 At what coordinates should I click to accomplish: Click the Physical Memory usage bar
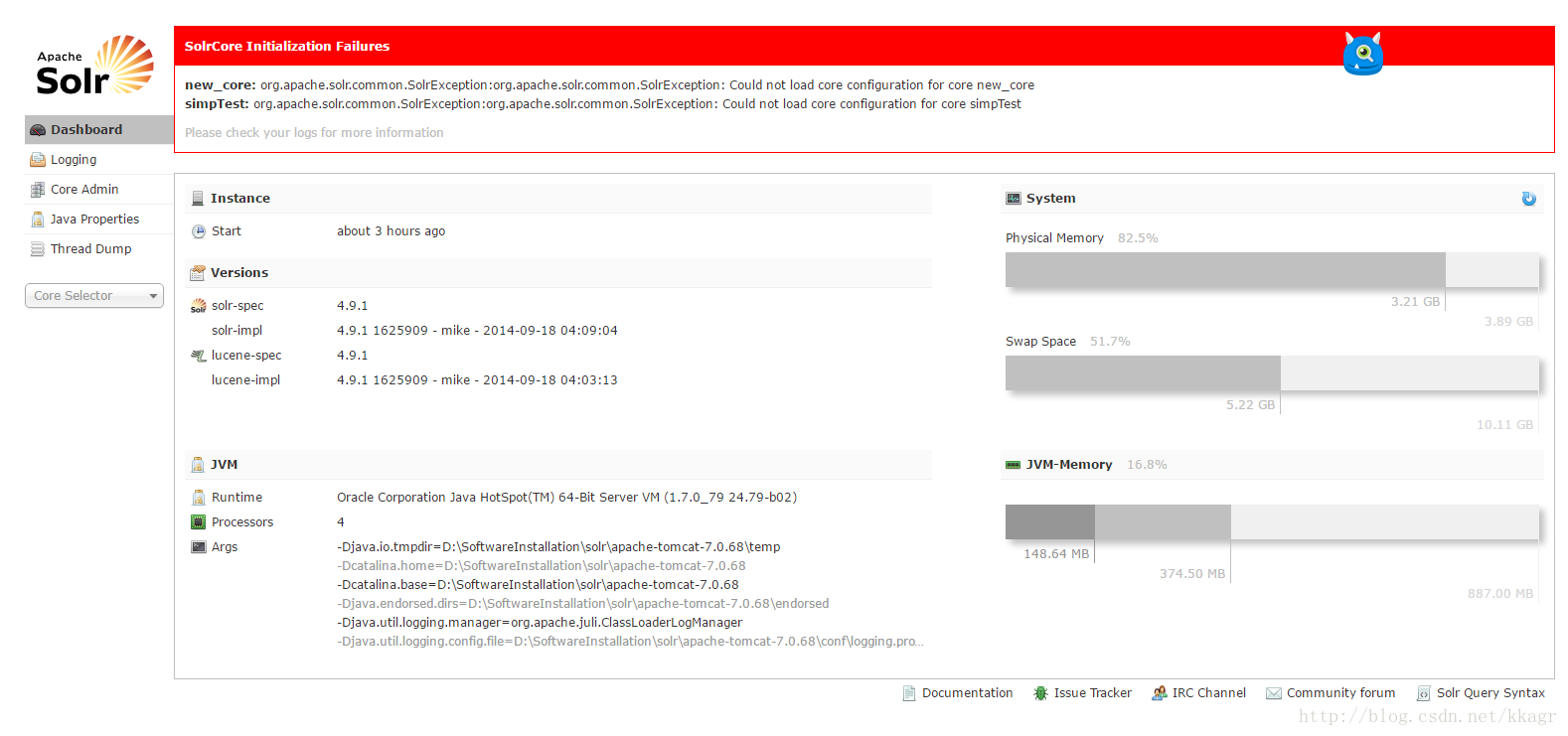[x=1272, y=269]
